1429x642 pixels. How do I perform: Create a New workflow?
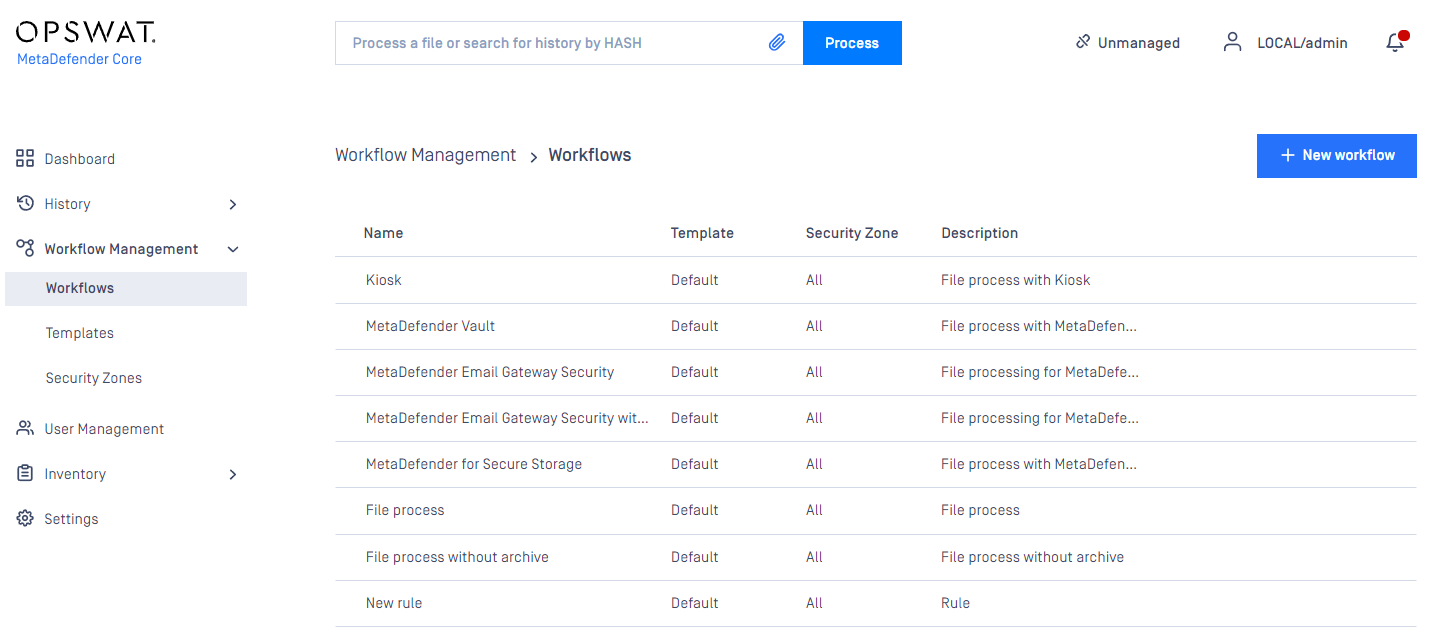(1336, 156)
